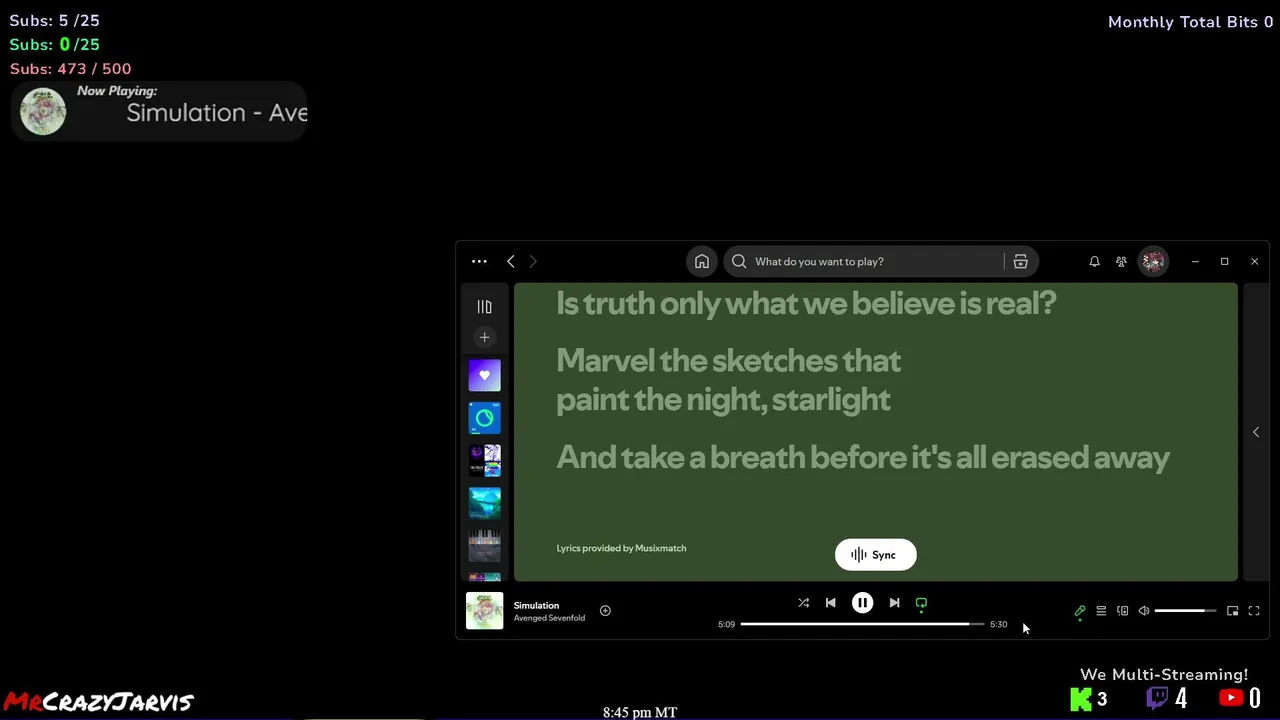1280x720 pixels.
Task: Click the search magnifier icon
Action: (x=739, y=262)
